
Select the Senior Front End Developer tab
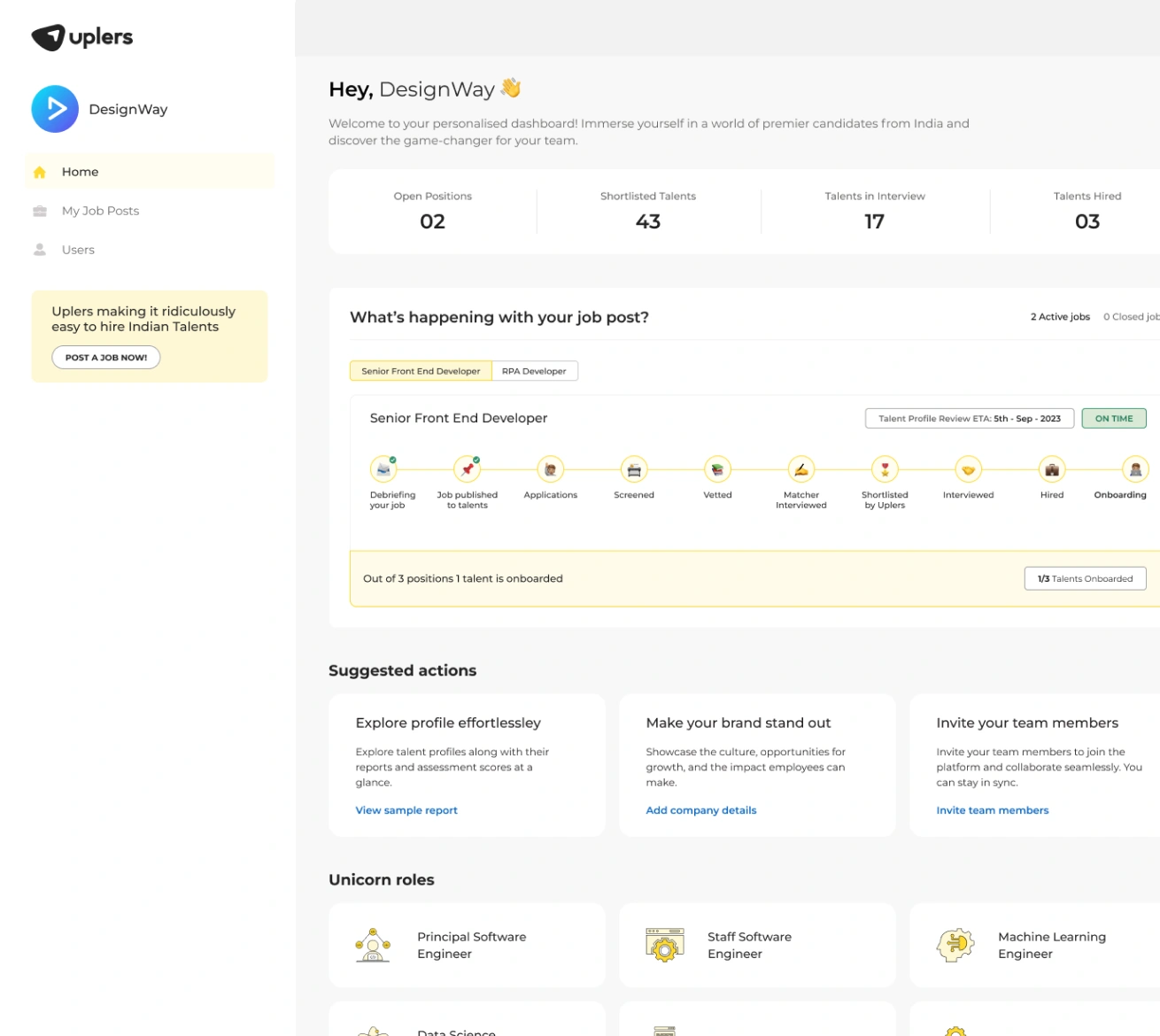click(x=420, y=370)
